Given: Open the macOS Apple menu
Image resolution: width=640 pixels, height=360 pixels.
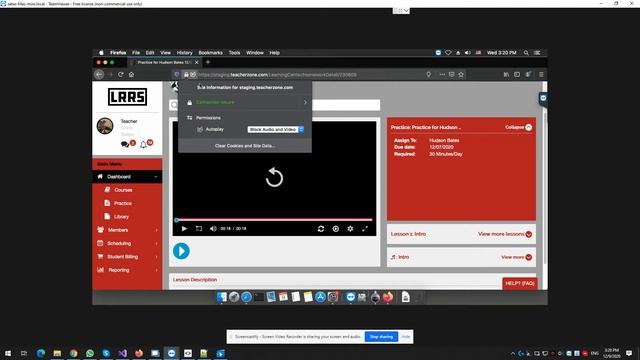Looking at the screenshot, I should tap(101, 53).
